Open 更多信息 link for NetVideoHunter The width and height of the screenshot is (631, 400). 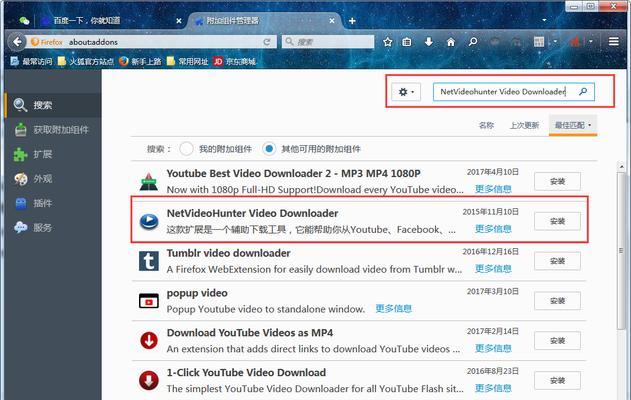493,229
